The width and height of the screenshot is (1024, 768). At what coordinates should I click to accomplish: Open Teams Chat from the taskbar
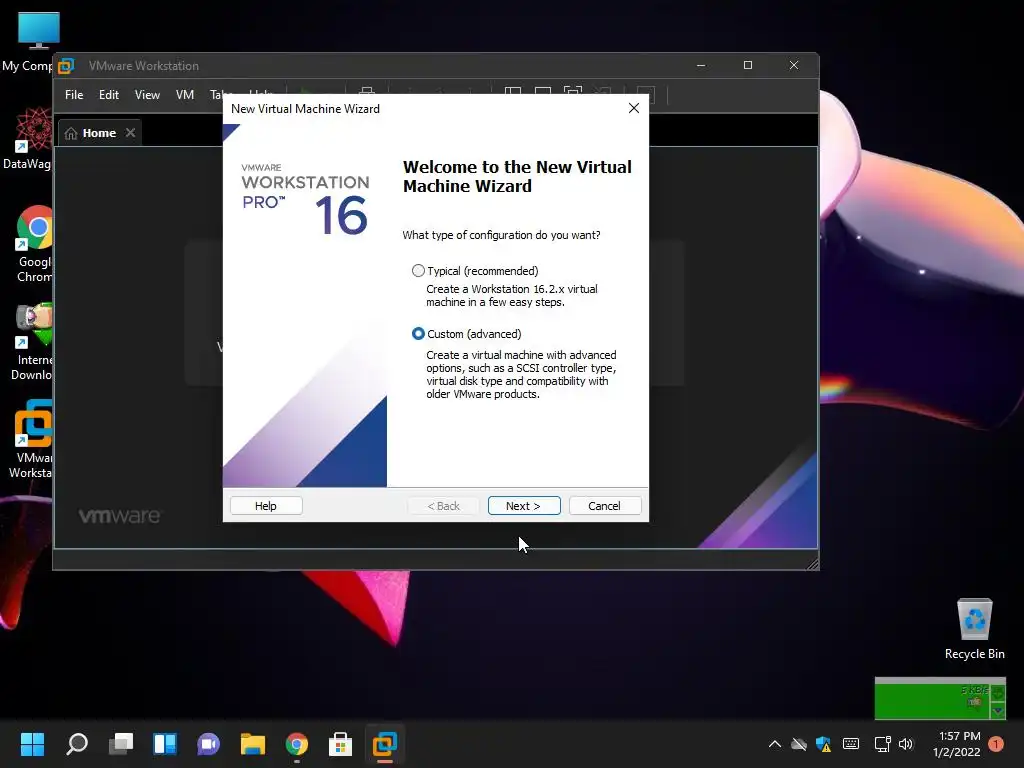(x=208, y=744)
